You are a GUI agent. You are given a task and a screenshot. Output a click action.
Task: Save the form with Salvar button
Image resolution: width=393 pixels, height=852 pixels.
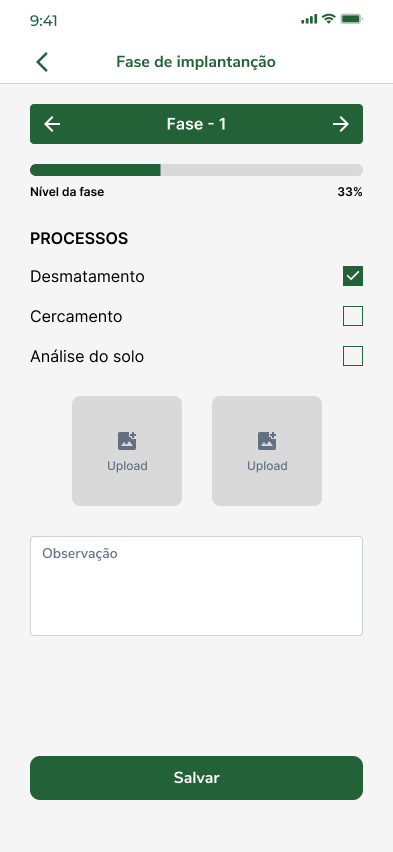pyautogui.click(x=196, y=778)
